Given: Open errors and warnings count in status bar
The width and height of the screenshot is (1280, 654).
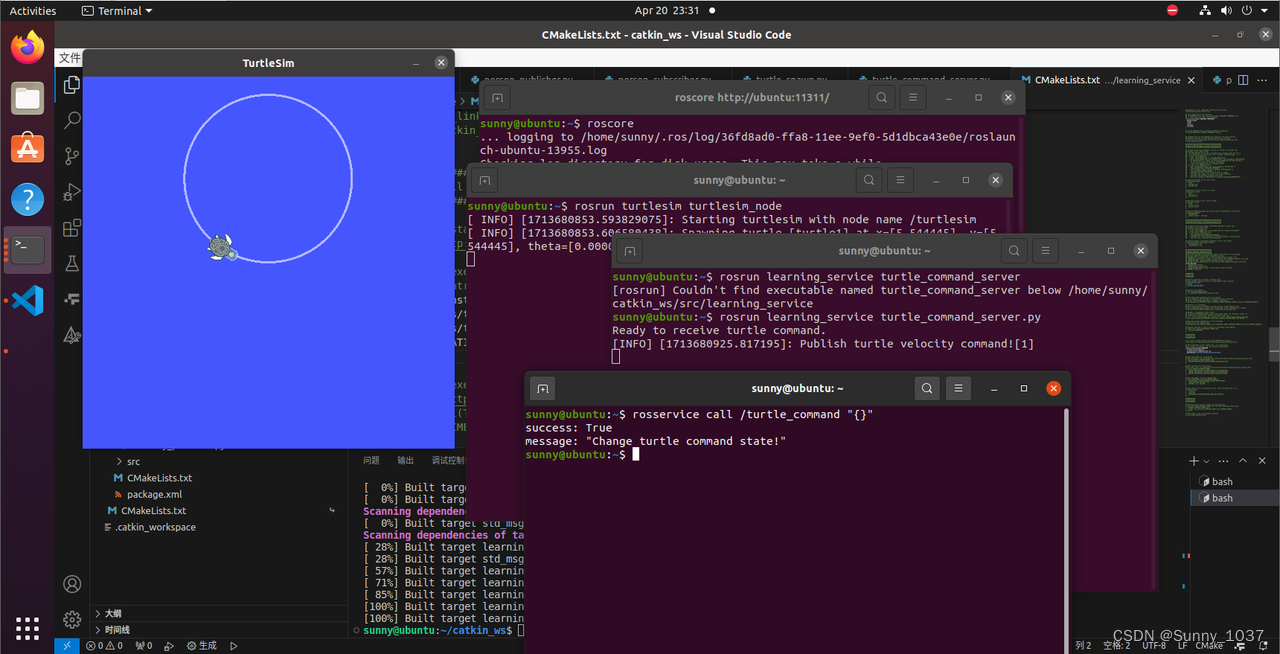Looking at the screenshot, I should pos(105,646).
